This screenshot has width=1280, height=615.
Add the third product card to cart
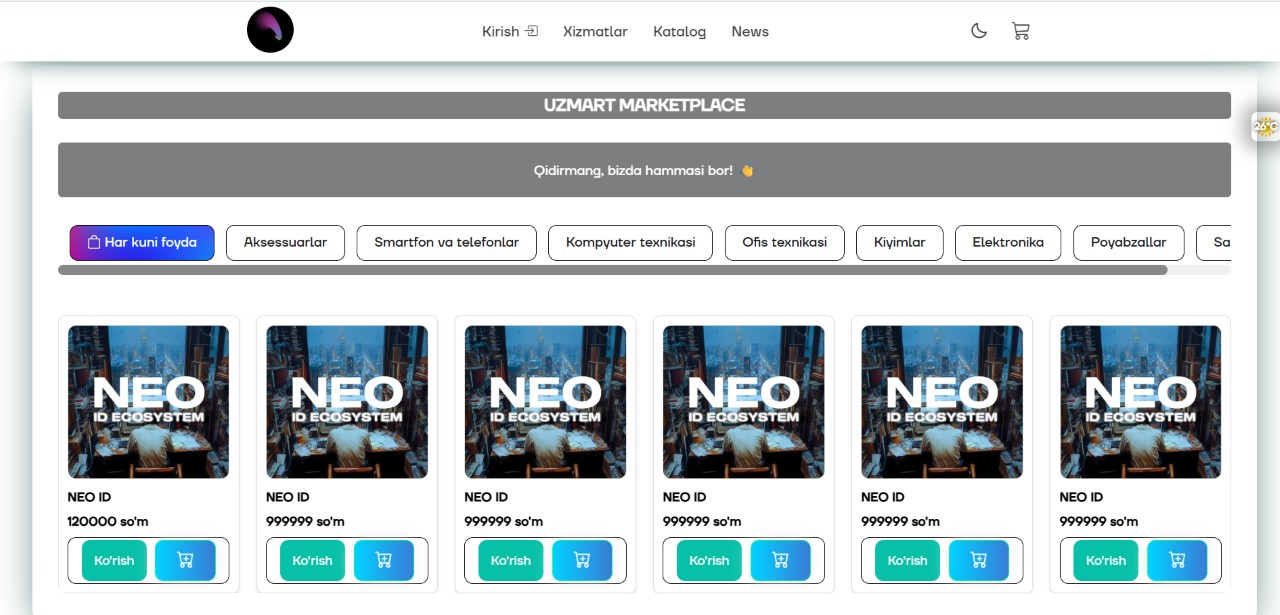(582, 561)
